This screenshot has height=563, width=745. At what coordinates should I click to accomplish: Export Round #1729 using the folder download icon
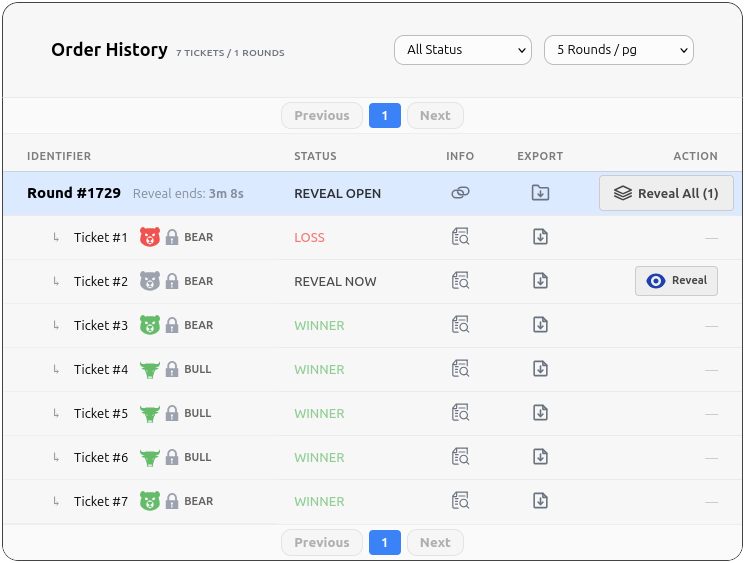tap(540, 193)
